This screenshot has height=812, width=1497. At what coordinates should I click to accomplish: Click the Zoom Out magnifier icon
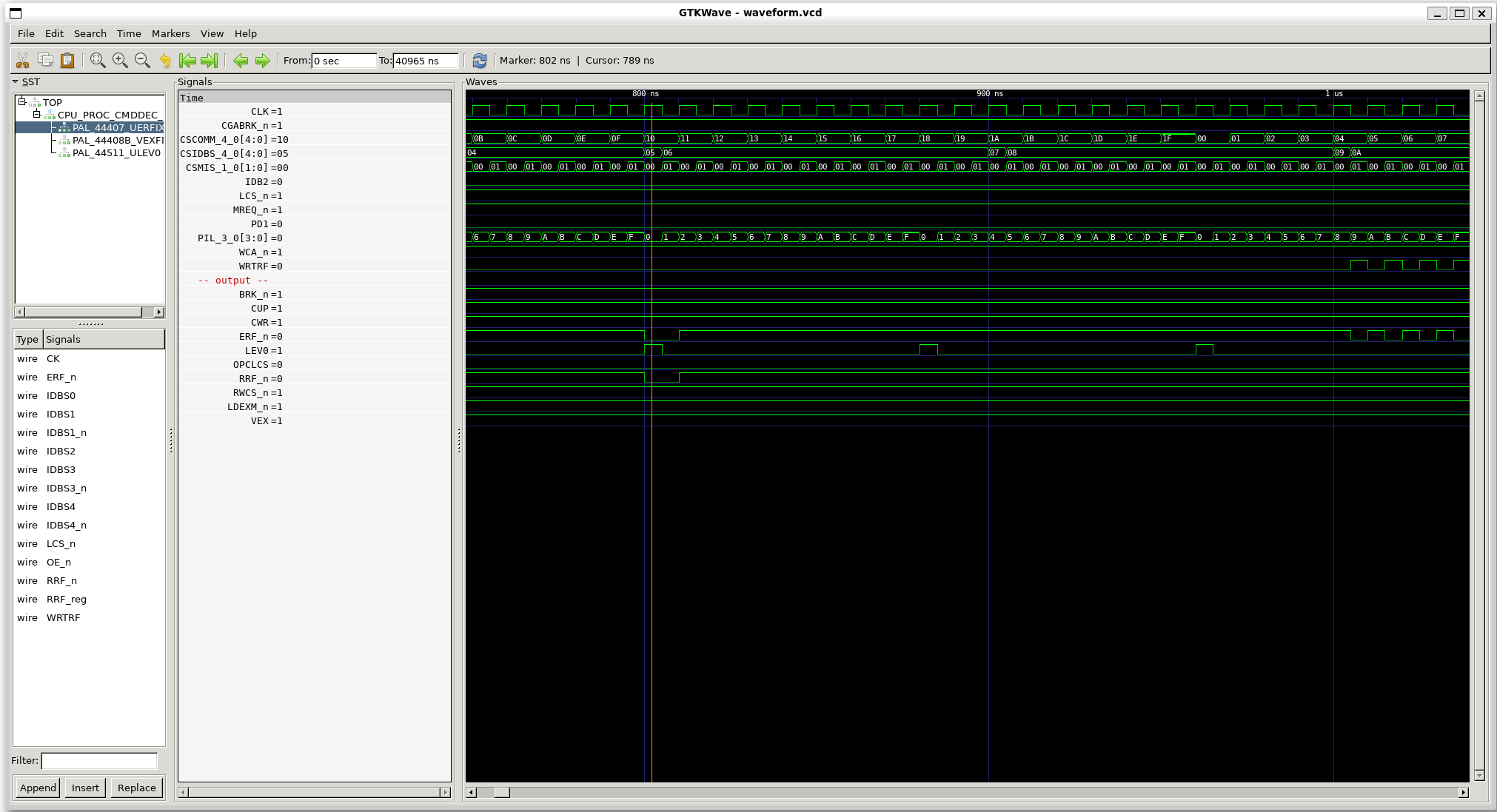pos(142,61)
